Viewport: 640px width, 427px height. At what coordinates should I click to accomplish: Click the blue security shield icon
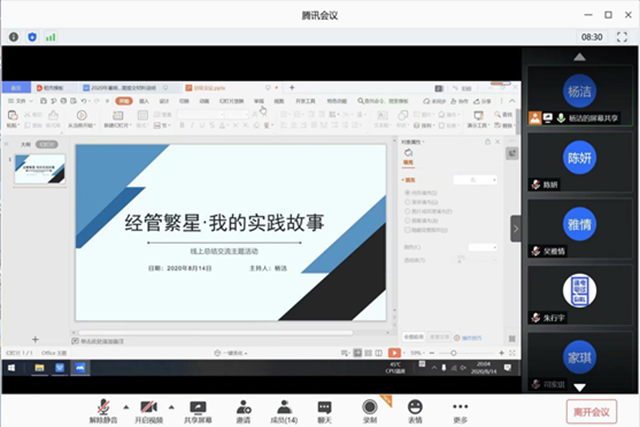(x=31, y=36)
